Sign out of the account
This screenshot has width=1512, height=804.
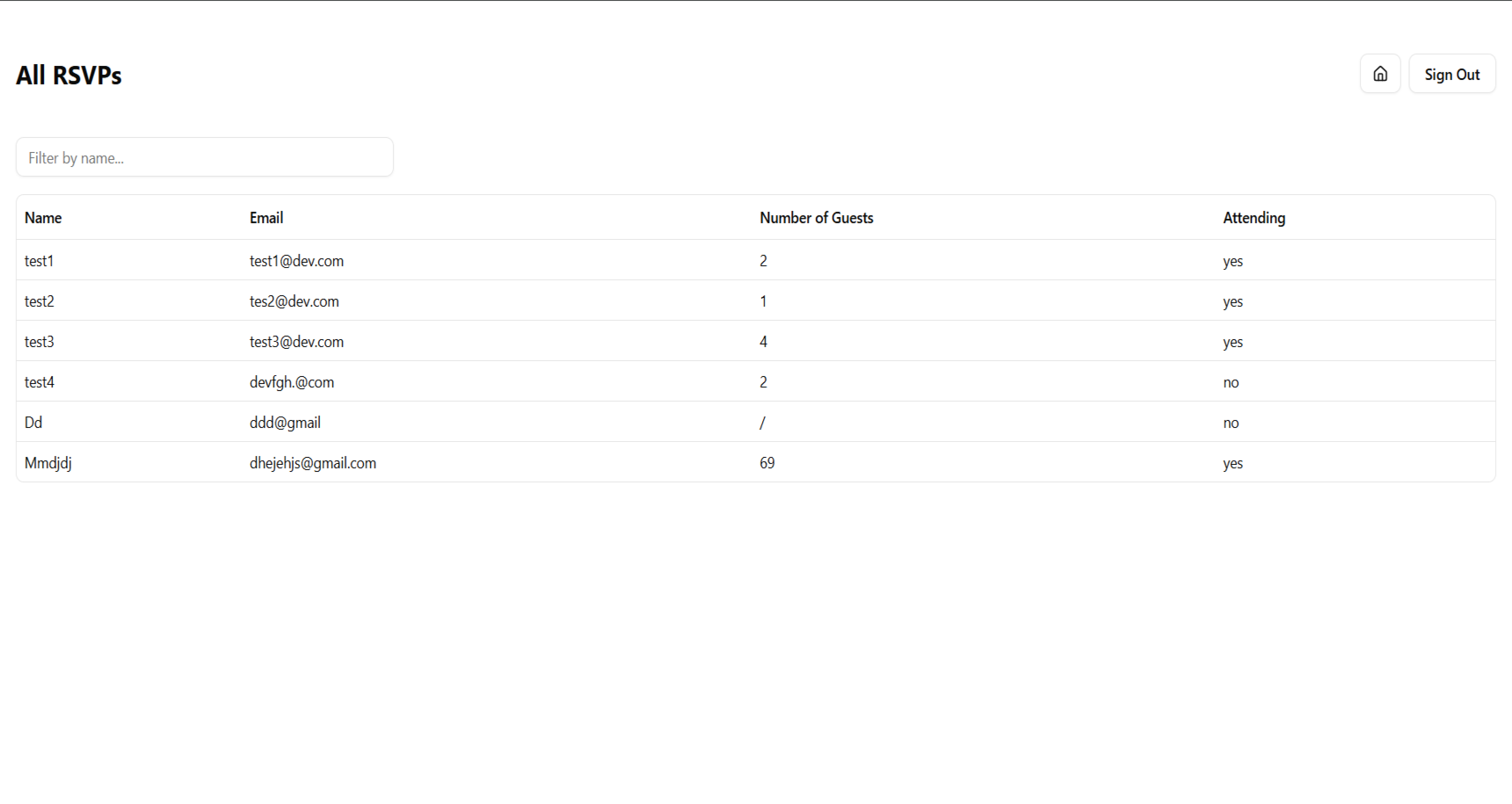click(x=1451, y=74)
